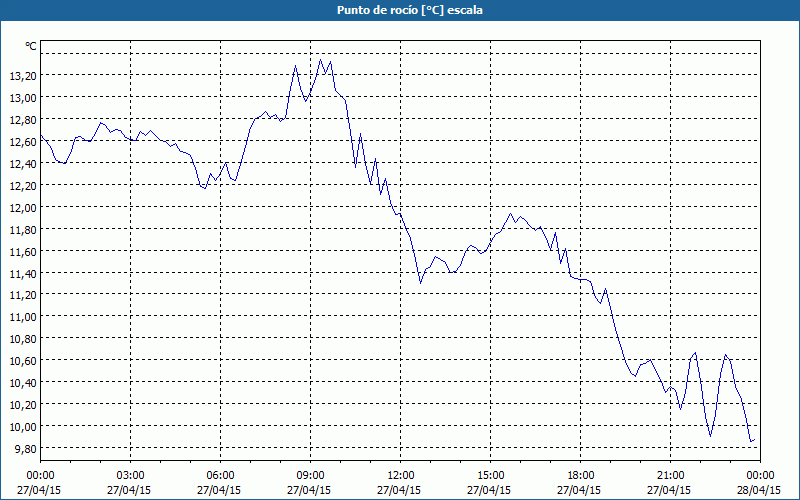The width and height of the screenshot is (800, 500).
Task: Pick the 21:00 time label
Action: [670, 476]
